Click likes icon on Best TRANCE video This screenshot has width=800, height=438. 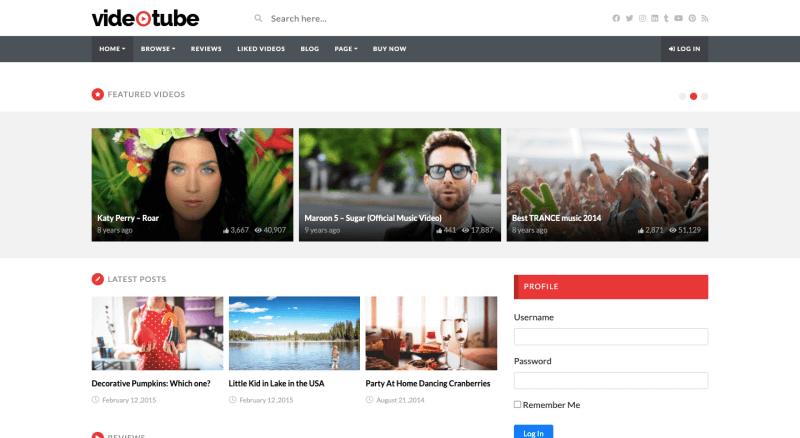(641, 230)
